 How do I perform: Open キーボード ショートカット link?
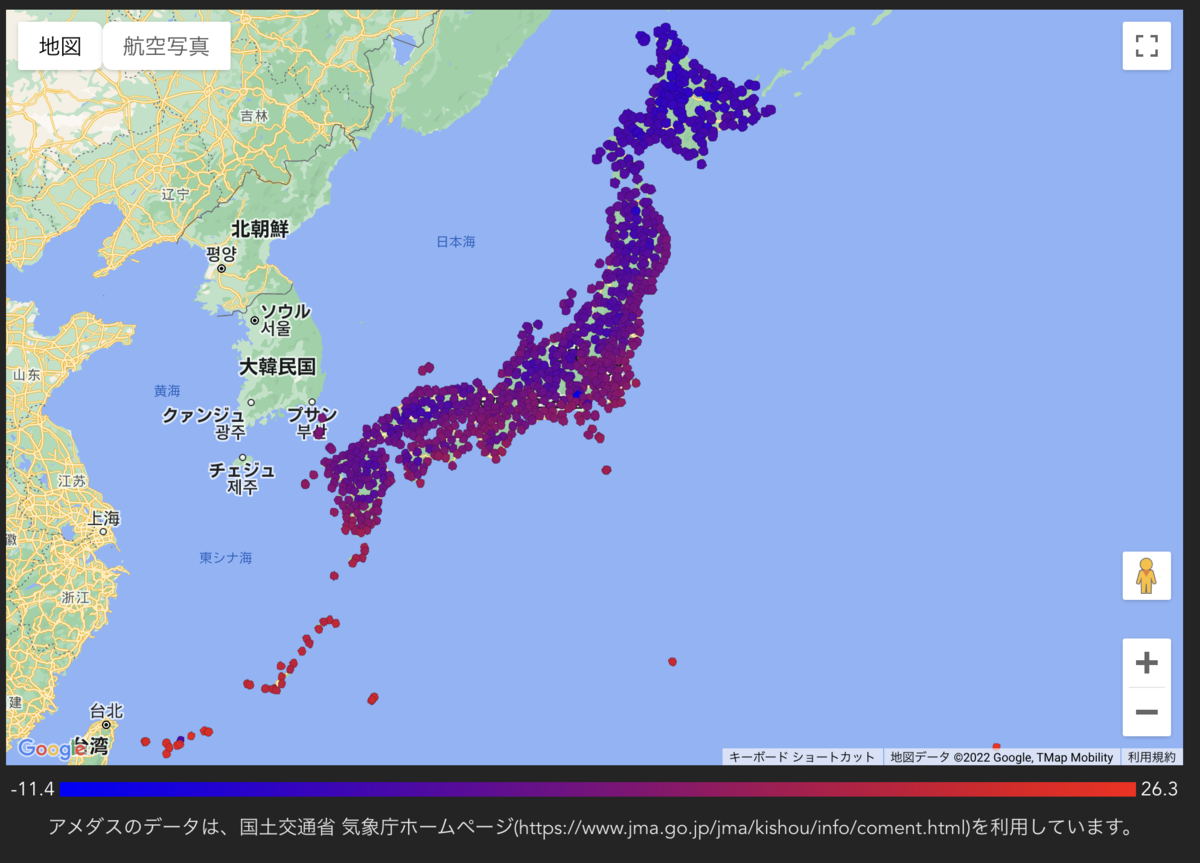802,757
